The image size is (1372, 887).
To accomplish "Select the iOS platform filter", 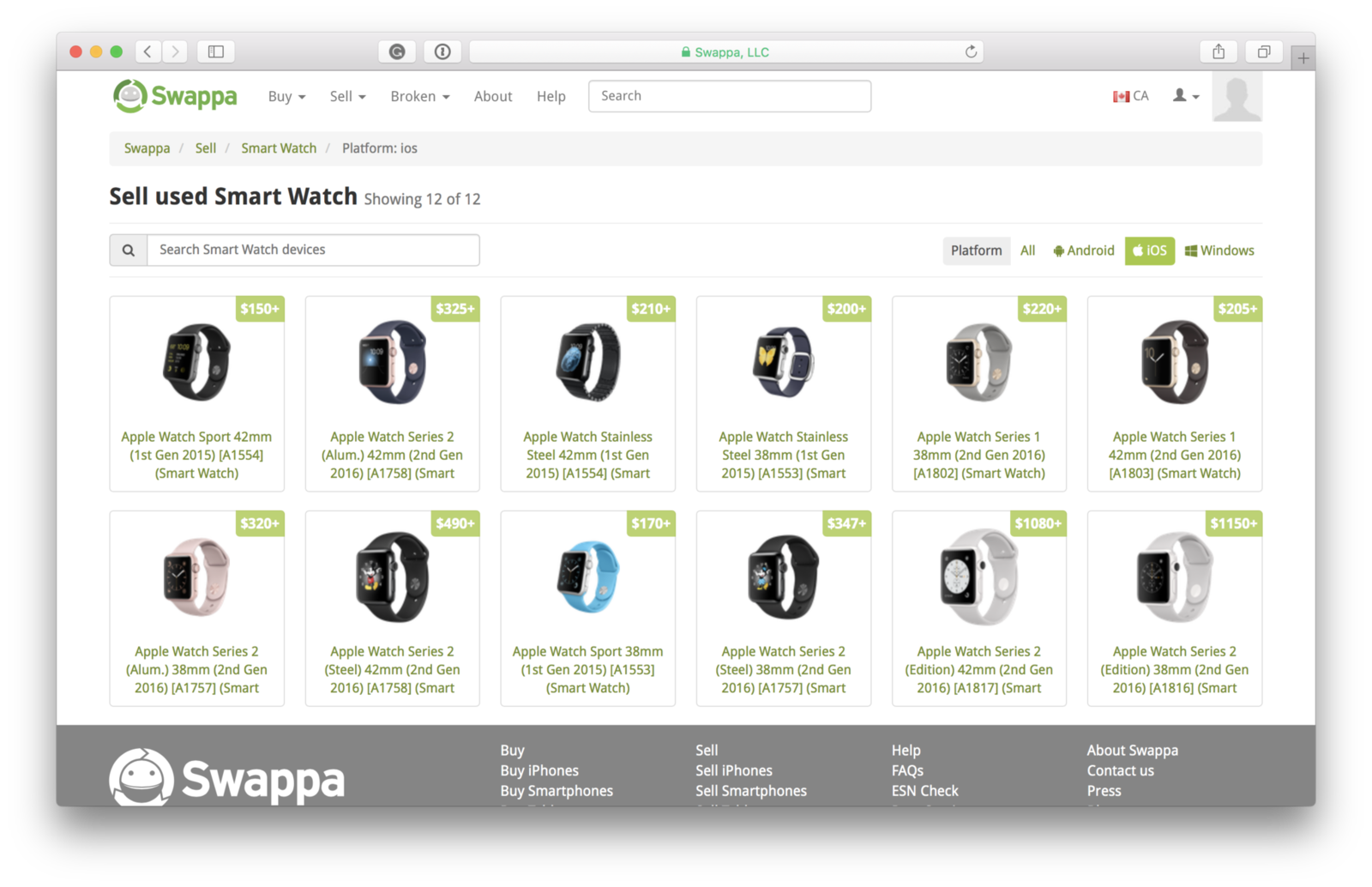I will [x=1150, y=250].
